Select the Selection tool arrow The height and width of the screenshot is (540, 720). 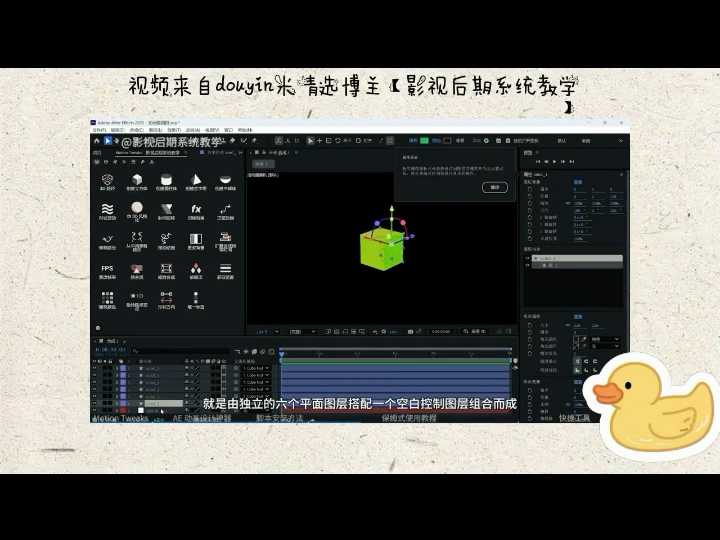(x=108, y=141)
